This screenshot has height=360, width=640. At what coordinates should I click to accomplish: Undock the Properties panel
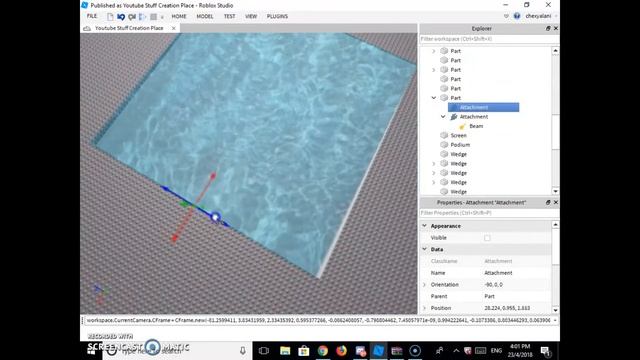click(548, 202)
